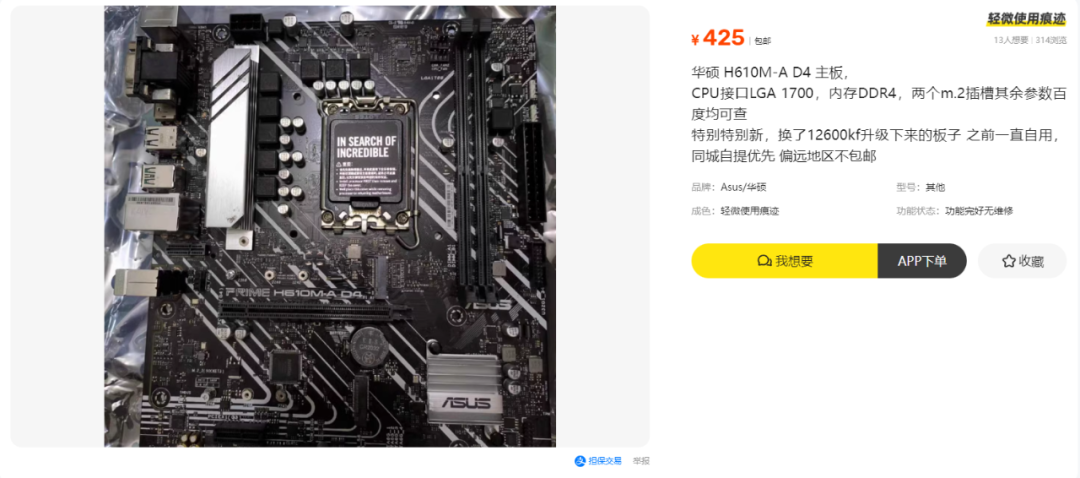This screenshot has width=1080, height=478.
Task: Click the 13人想要 count
Action: pos(1011,40)
